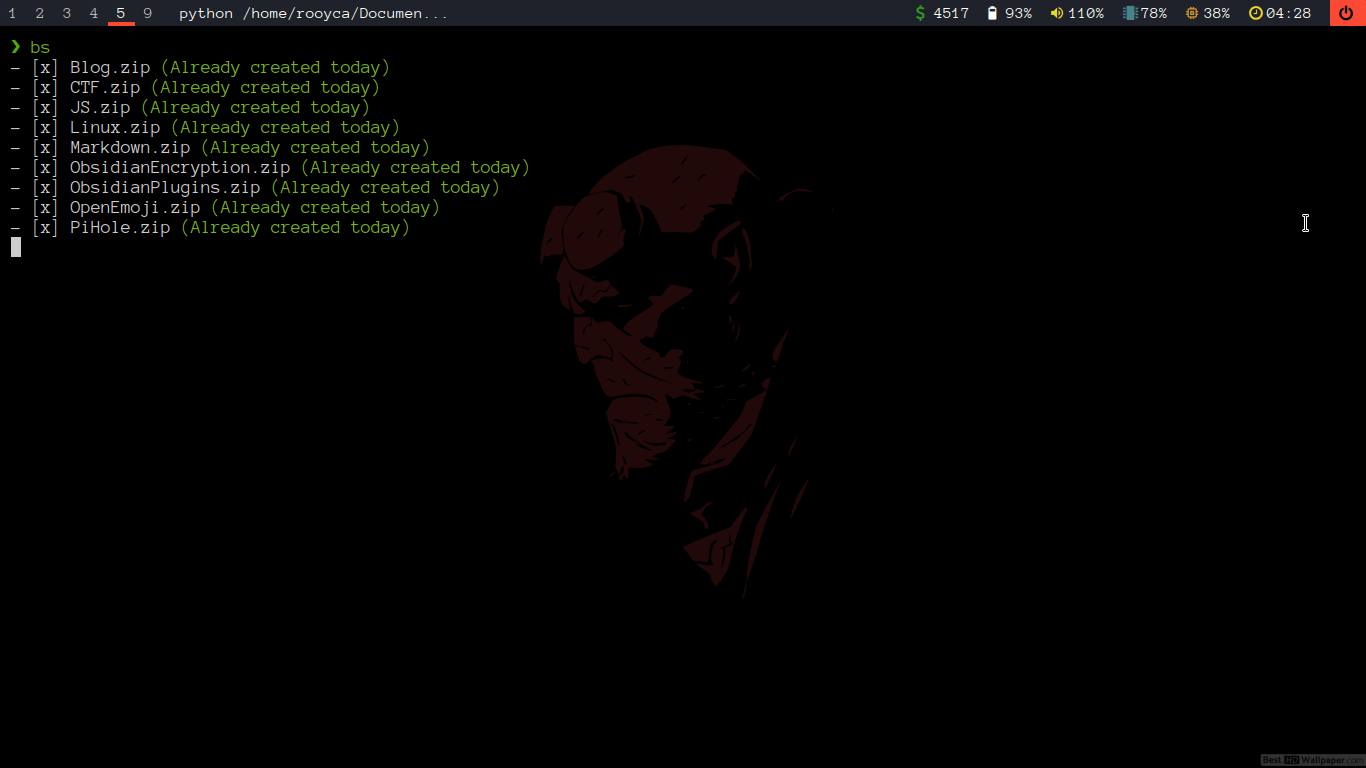This screenshot has height=768, width=1366.
Task: Click the status message after JS.zip
Action: pyautogui.click(x=255, y=108)
